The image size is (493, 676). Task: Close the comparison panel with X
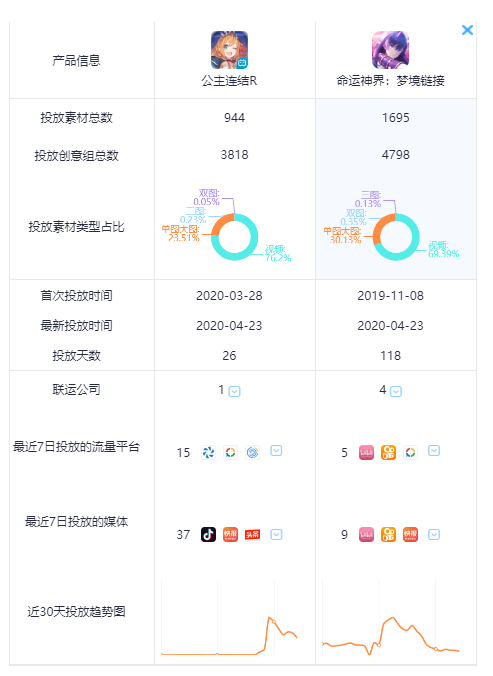click(x=468, y=30)
